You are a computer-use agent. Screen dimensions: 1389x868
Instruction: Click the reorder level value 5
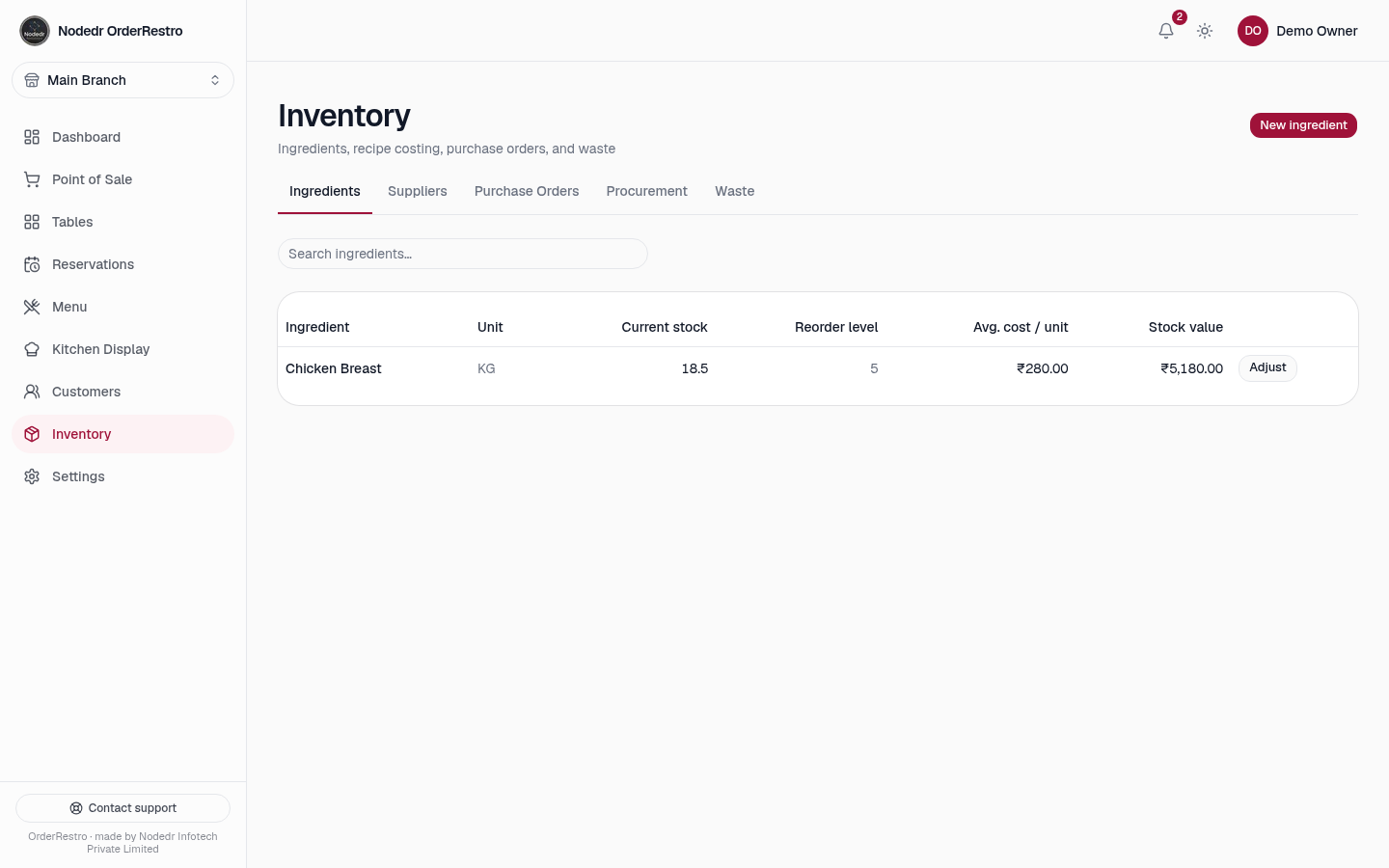click(x=874, y=368)
